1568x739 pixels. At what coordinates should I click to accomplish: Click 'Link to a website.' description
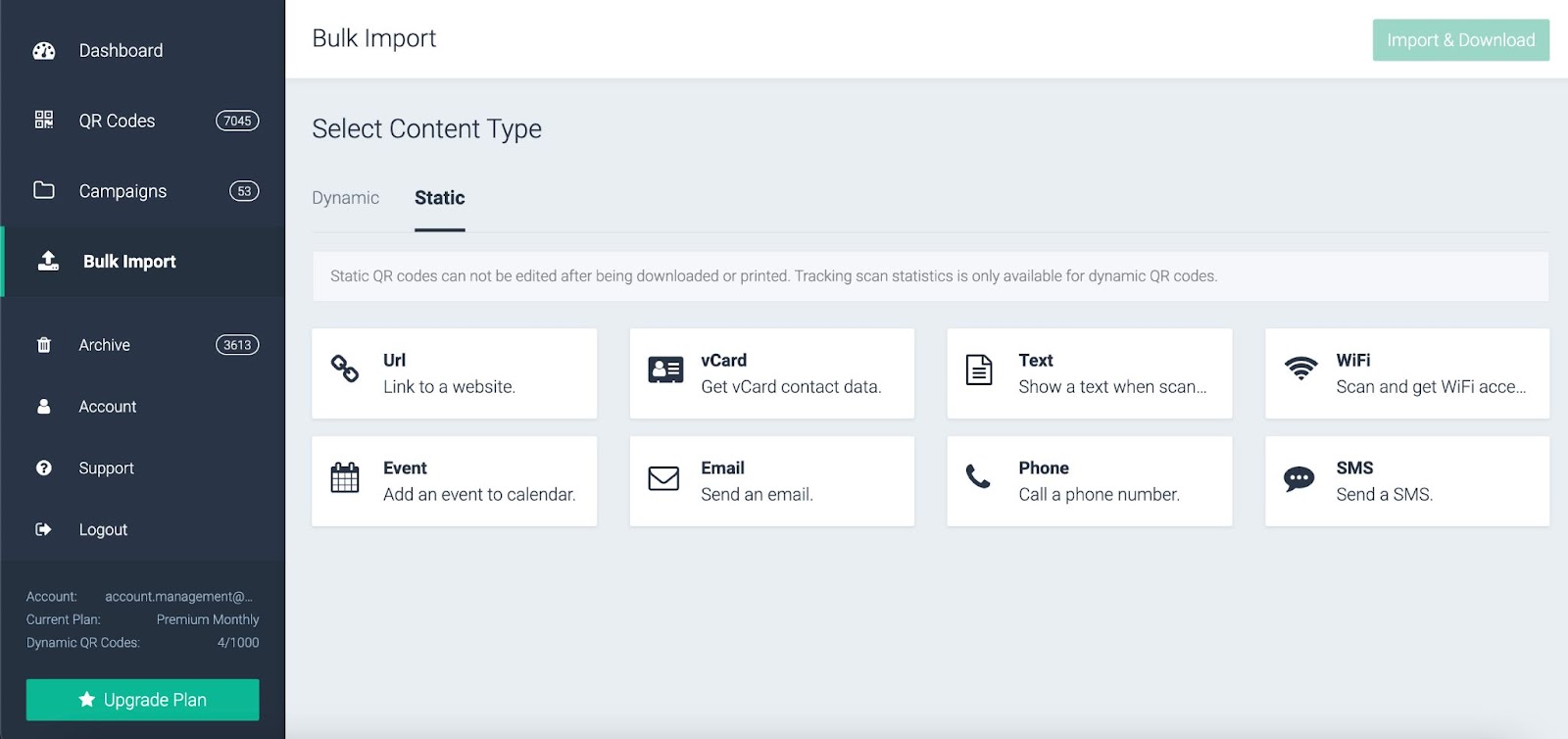[x=449, y=387]
